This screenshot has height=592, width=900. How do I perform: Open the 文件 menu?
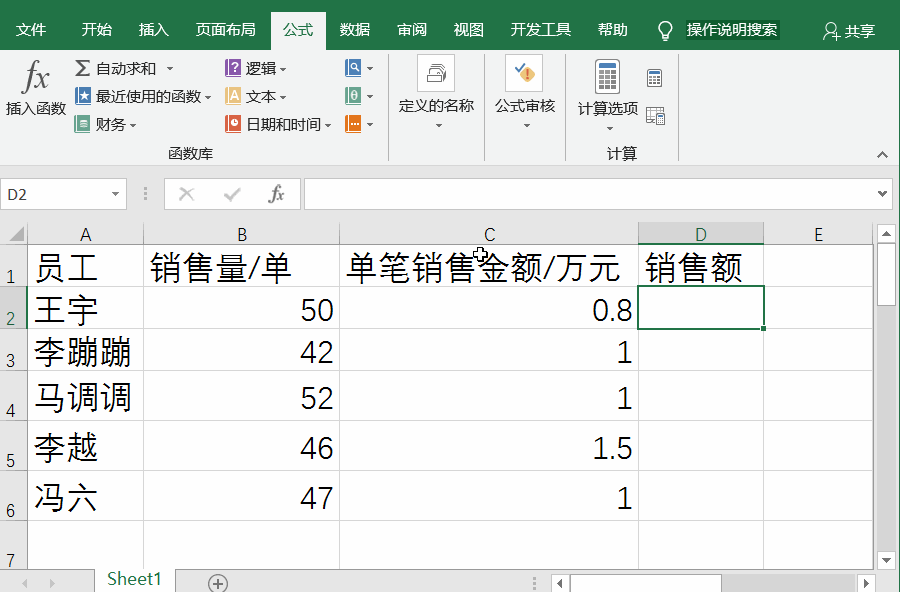pos(32,29)
